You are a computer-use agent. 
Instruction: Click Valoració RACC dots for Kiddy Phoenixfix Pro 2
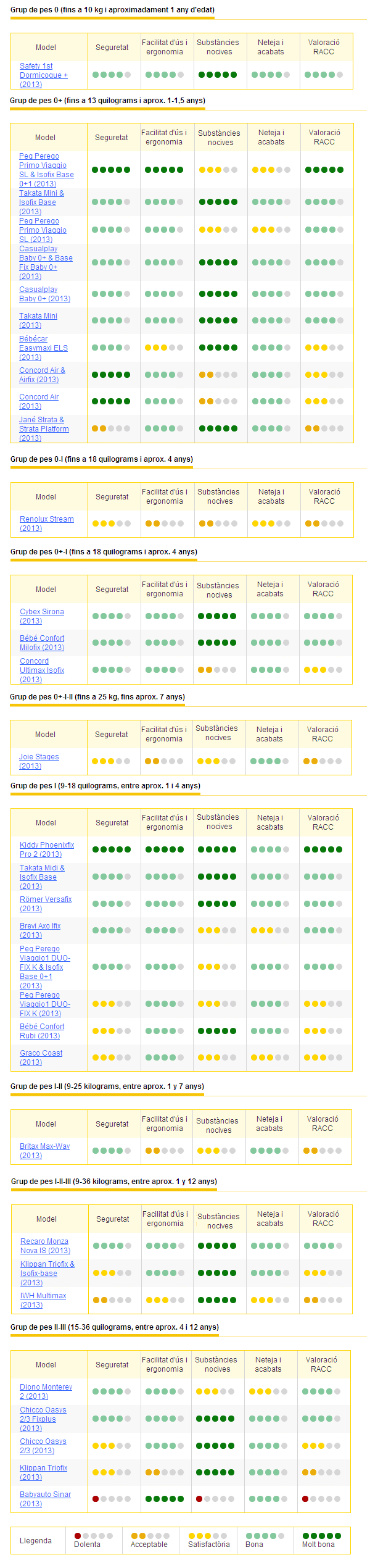[x=323, y=849]
